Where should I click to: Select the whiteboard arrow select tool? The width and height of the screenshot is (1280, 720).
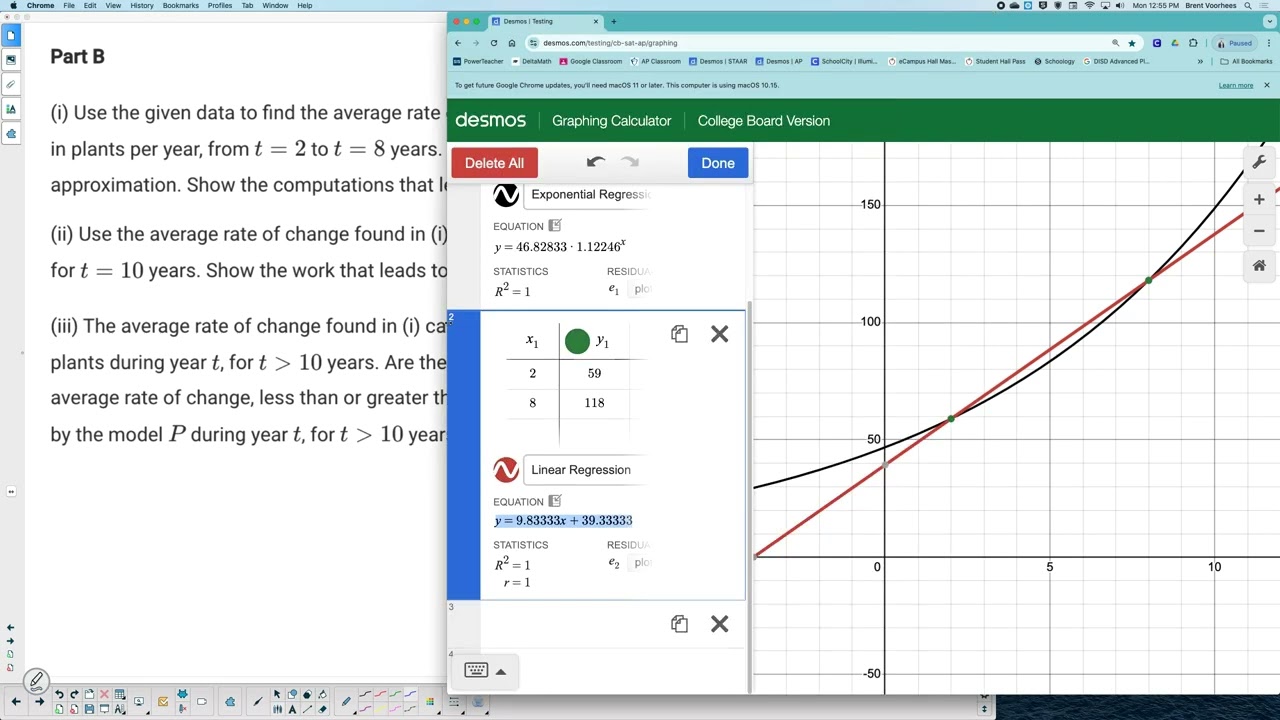pyautogui.click(x=277, y=694)
